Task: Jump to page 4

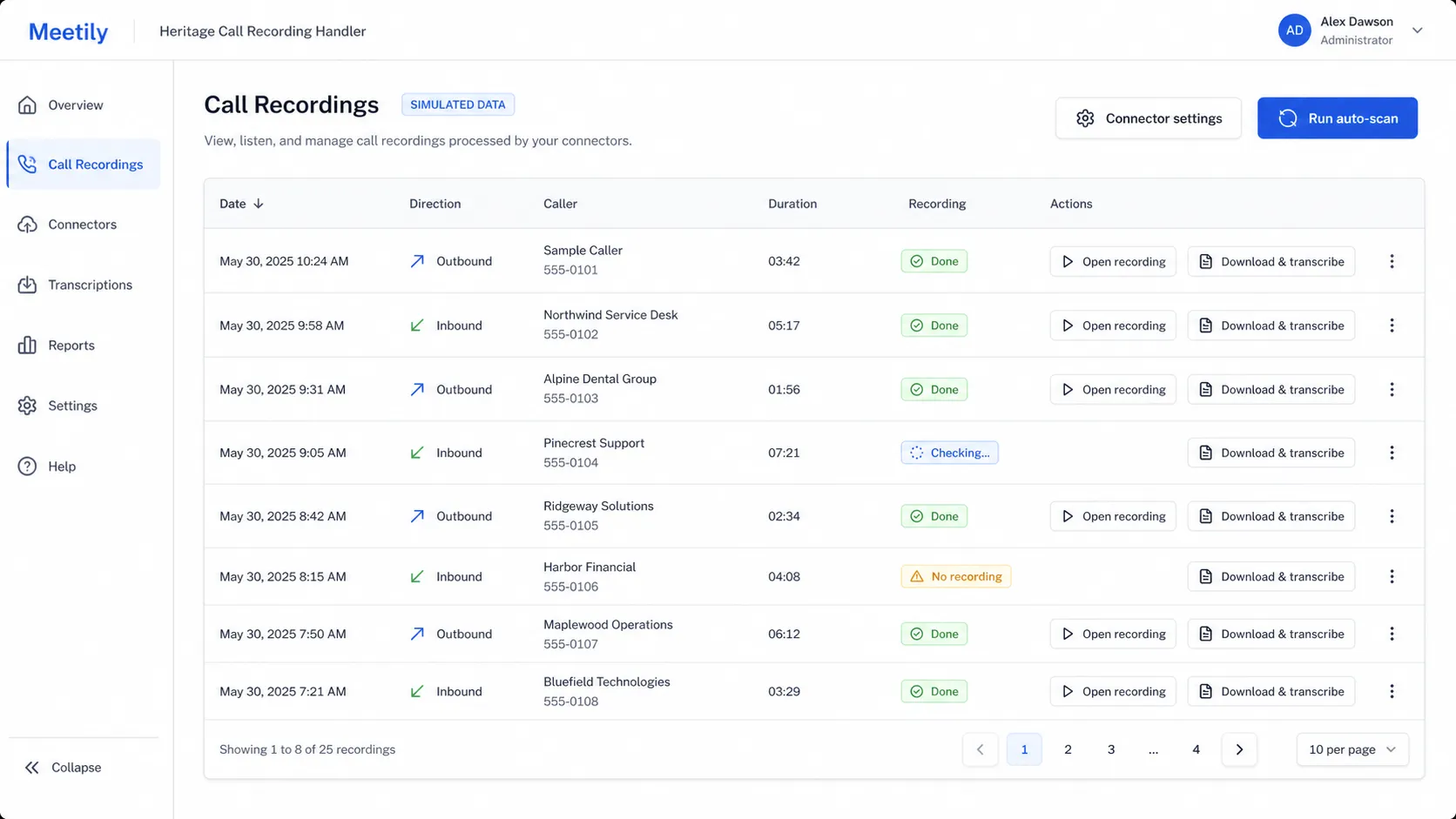Action: (x=1196, y=749)
